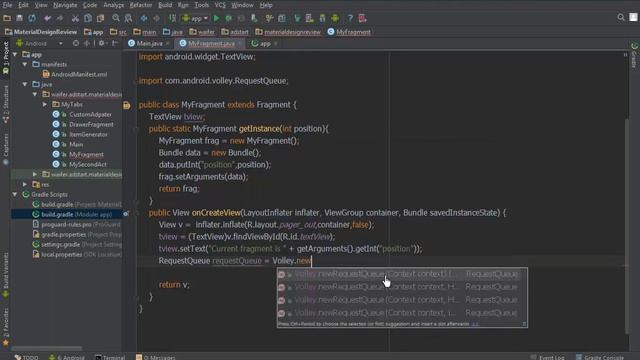Expand the res folder node
This screenshot has width=640, height=360.
coord(25,184)
